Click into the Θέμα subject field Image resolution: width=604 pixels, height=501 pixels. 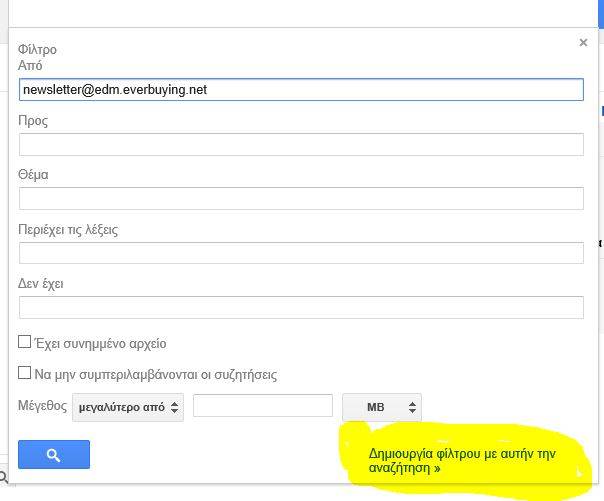click(x=301, y=198)
